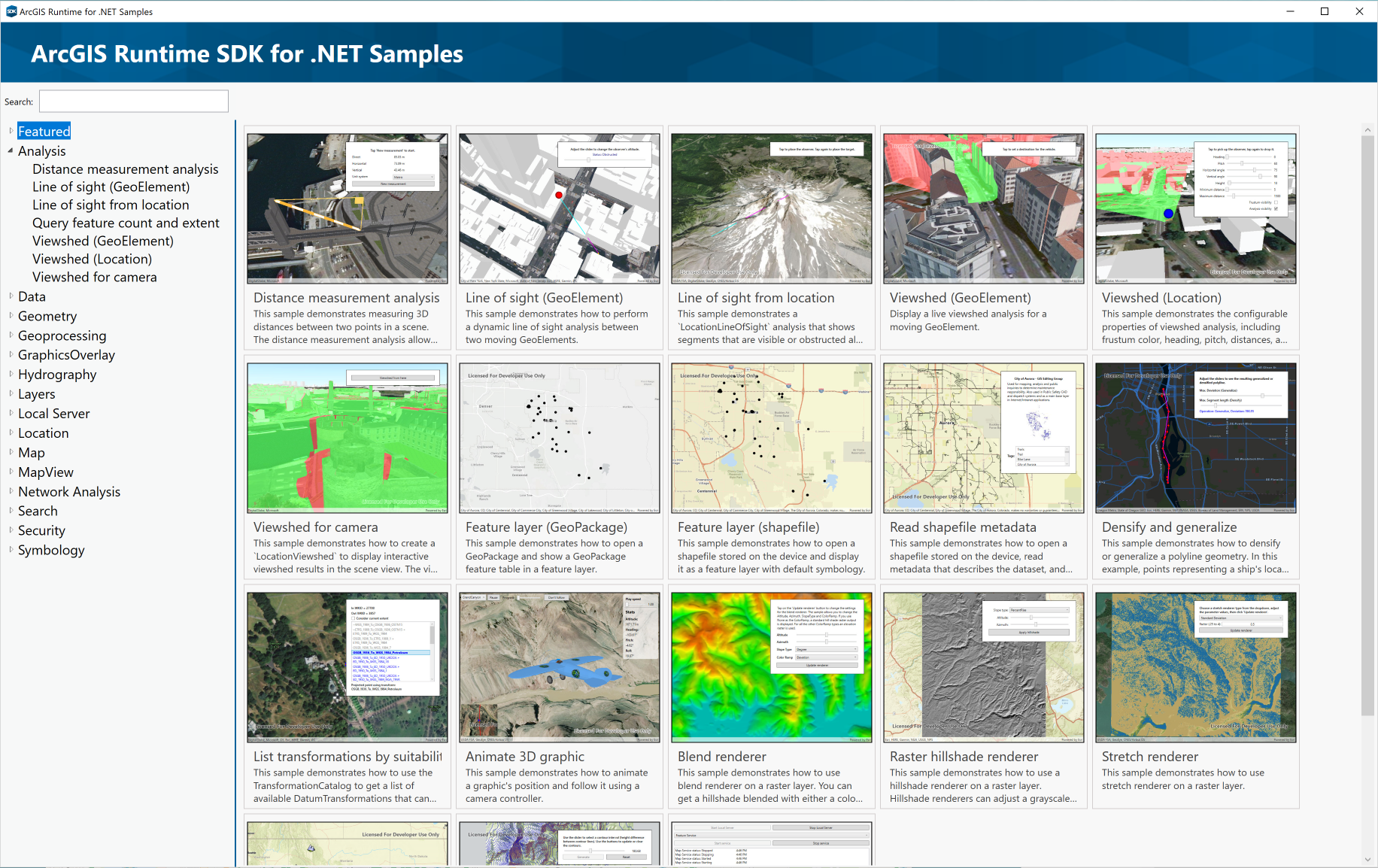Click the ArcGIS app icon in title bar
The width and height of the screenshot is (1378, 868).
click(x=11, y=11)
